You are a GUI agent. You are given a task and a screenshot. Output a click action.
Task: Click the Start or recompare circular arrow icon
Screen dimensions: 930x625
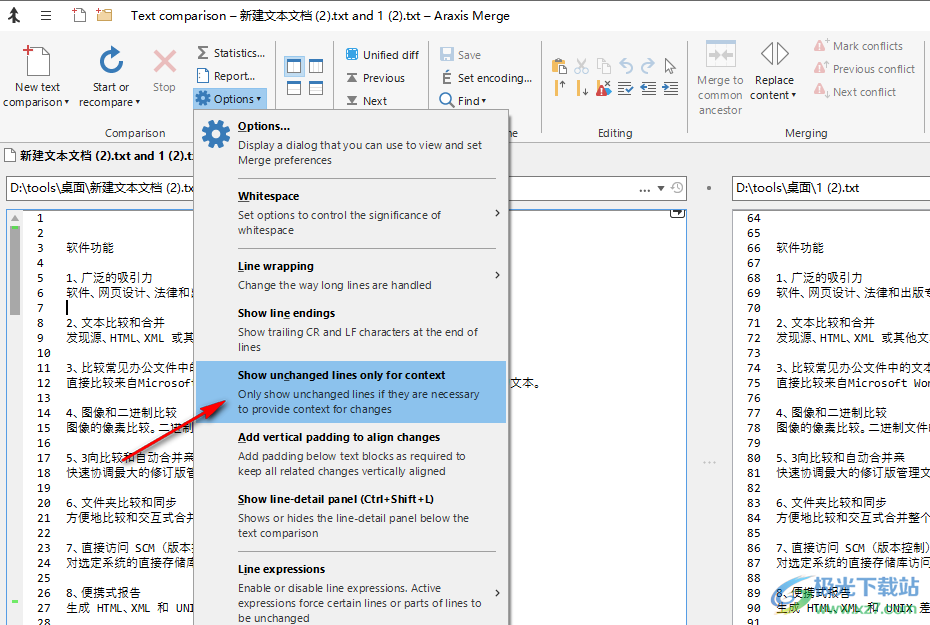pos(111,60)
